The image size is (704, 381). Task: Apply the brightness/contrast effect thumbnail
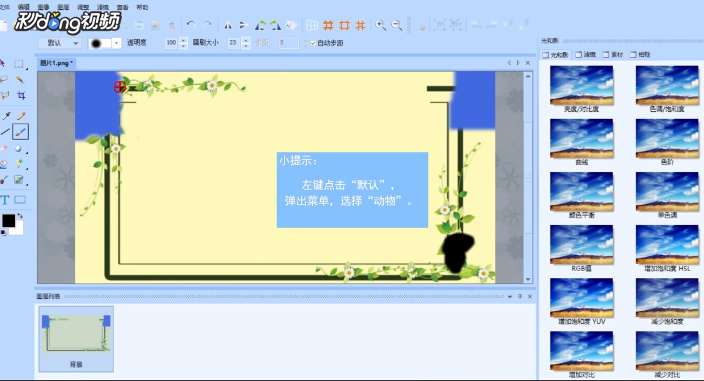point(581,85)
